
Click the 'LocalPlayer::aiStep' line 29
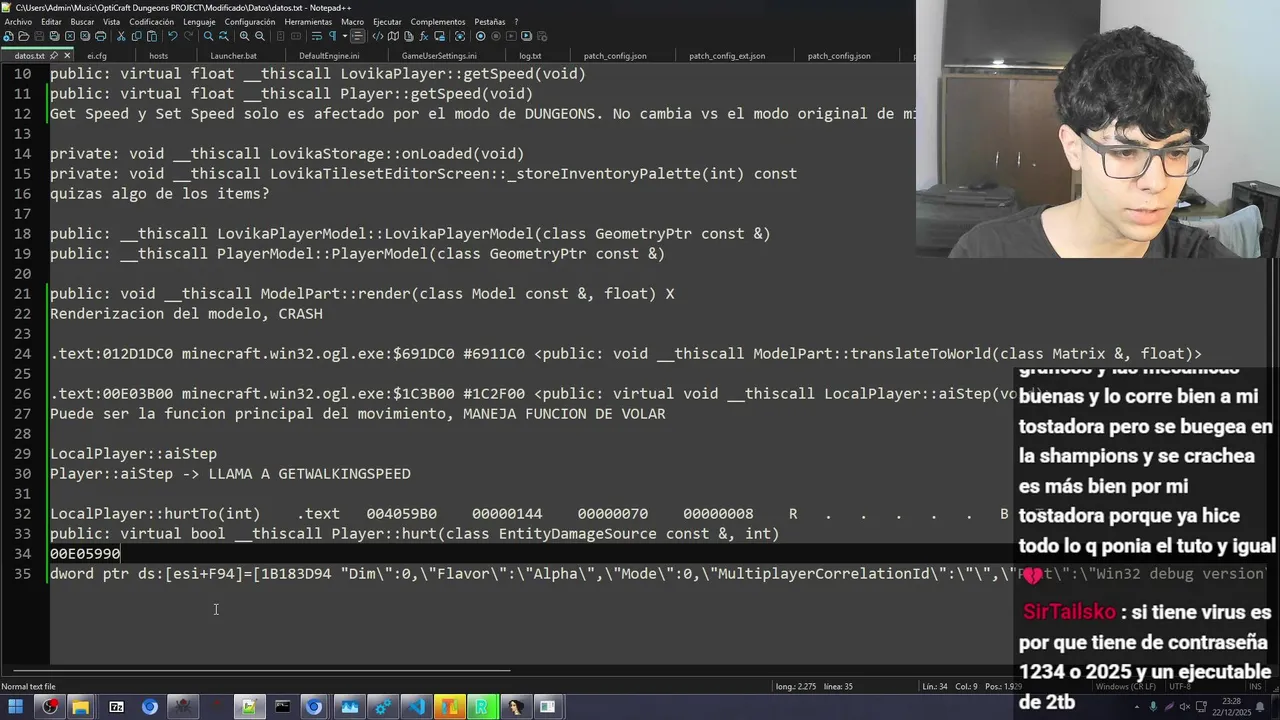(x=133, y=453)
